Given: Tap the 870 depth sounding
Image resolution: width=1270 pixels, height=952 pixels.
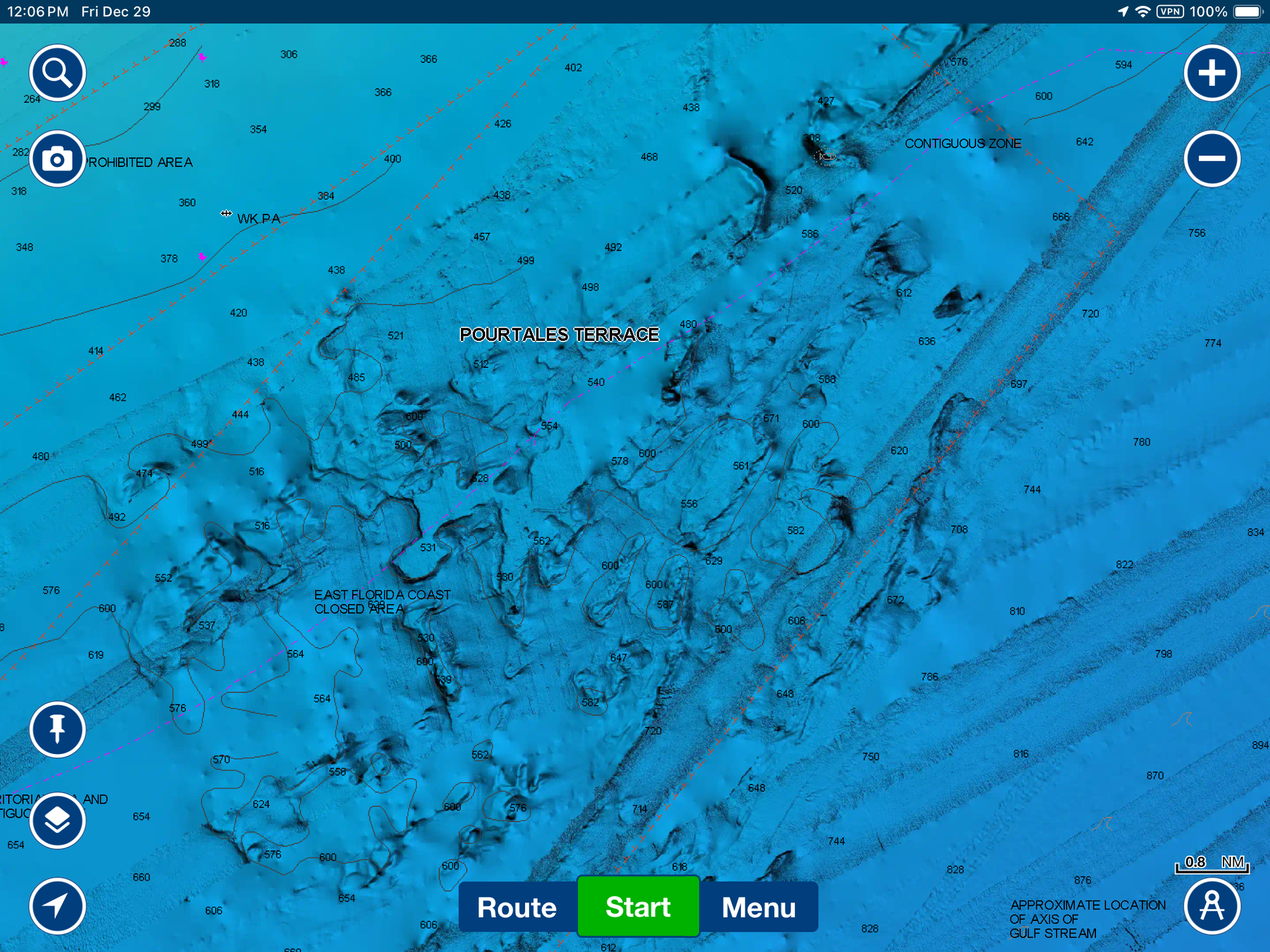Looking at the screenshot, I should pyautogui.click(x=1155, y=776).
